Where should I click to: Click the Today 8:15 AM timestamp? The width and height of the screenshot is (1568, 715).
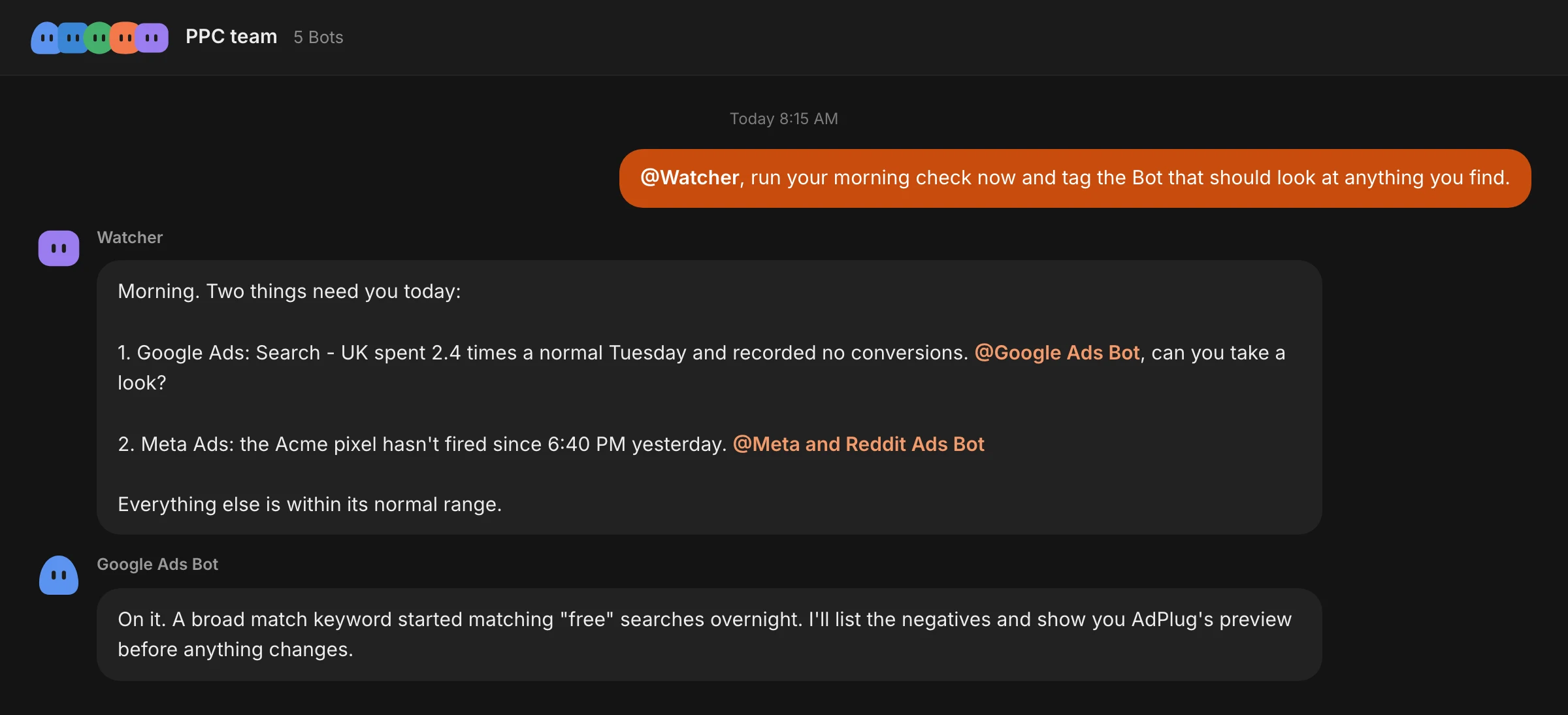click(x=784, y=118)
